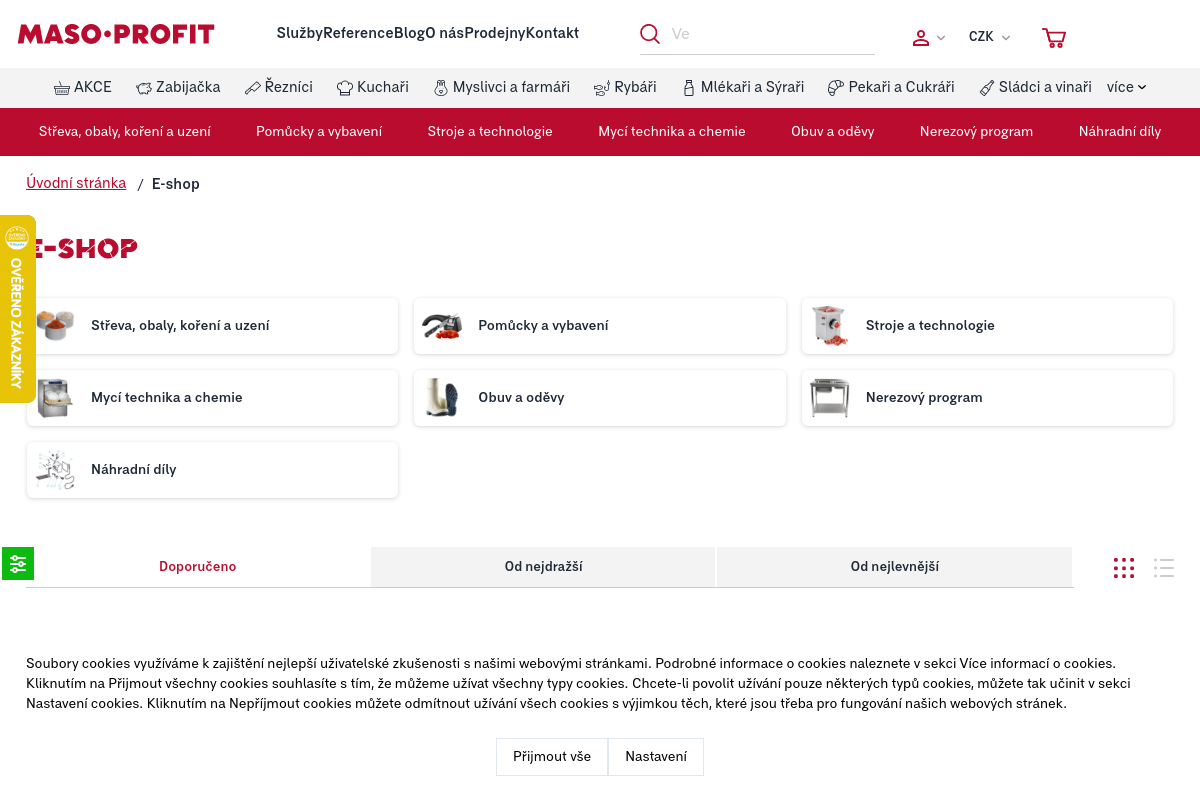Click the search magnifier icon
Viewport: 1200px width, 800px height.
tap(650, 34)
